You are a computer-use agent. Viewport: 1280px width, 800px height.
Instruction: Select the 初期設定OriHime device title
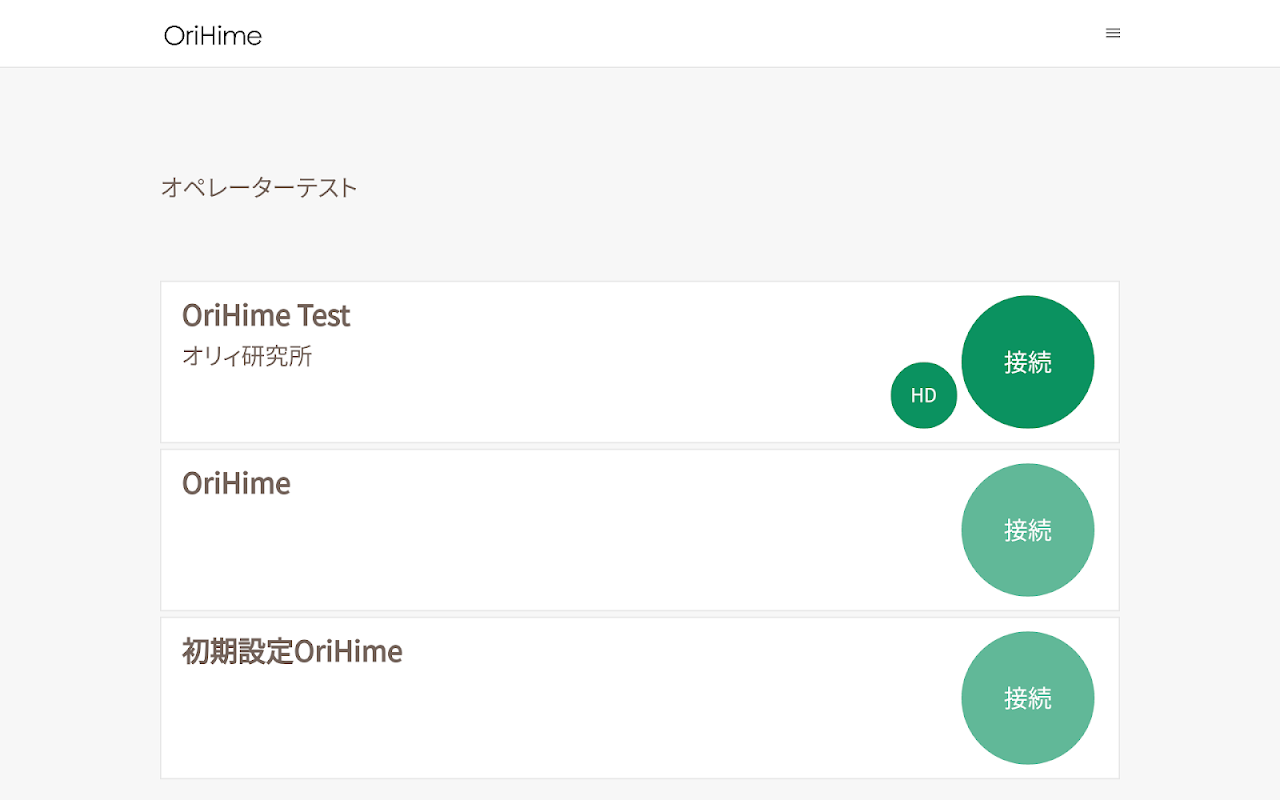click(292, 651)
